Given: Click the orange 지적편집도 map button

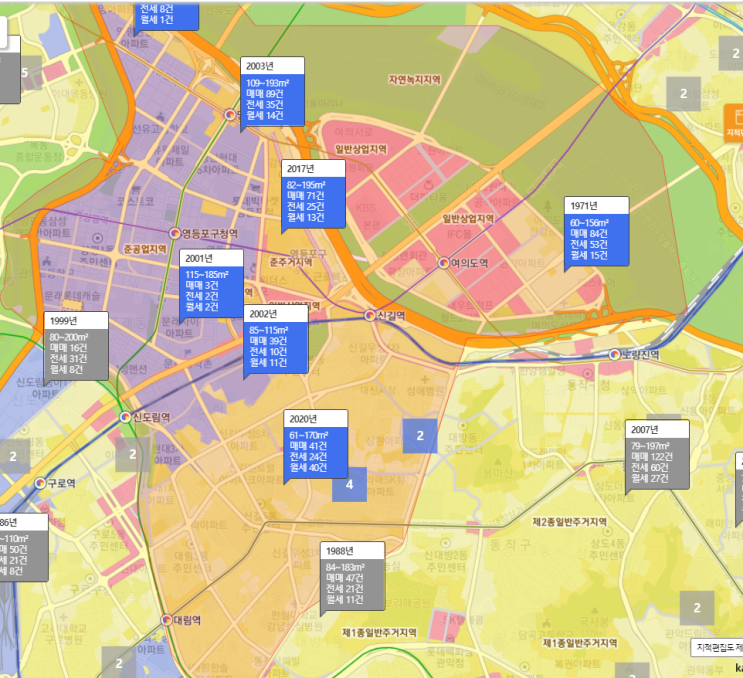Looking at the screenshot, I should (734, 123).
